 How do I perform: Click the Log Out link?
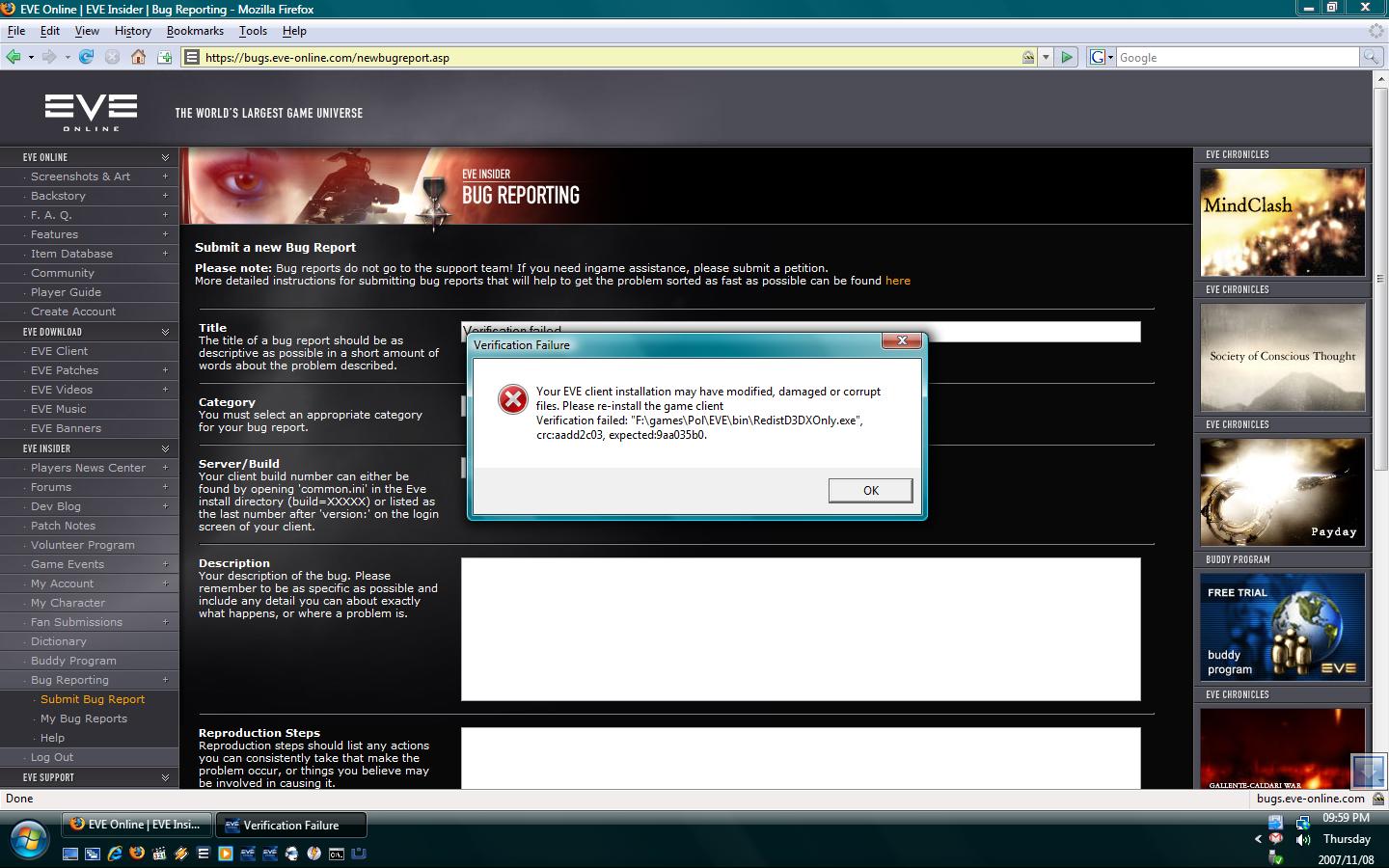tap(52, 757)
